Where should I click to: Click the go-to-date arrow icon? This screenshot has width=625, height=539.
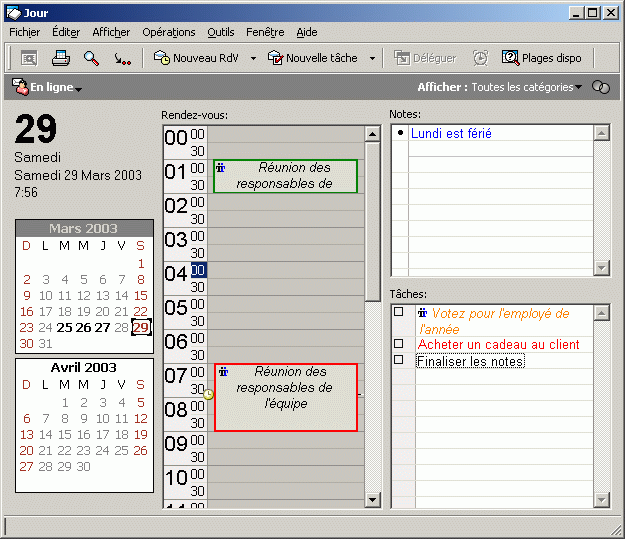pyautogui.click(x=122, y=59)
